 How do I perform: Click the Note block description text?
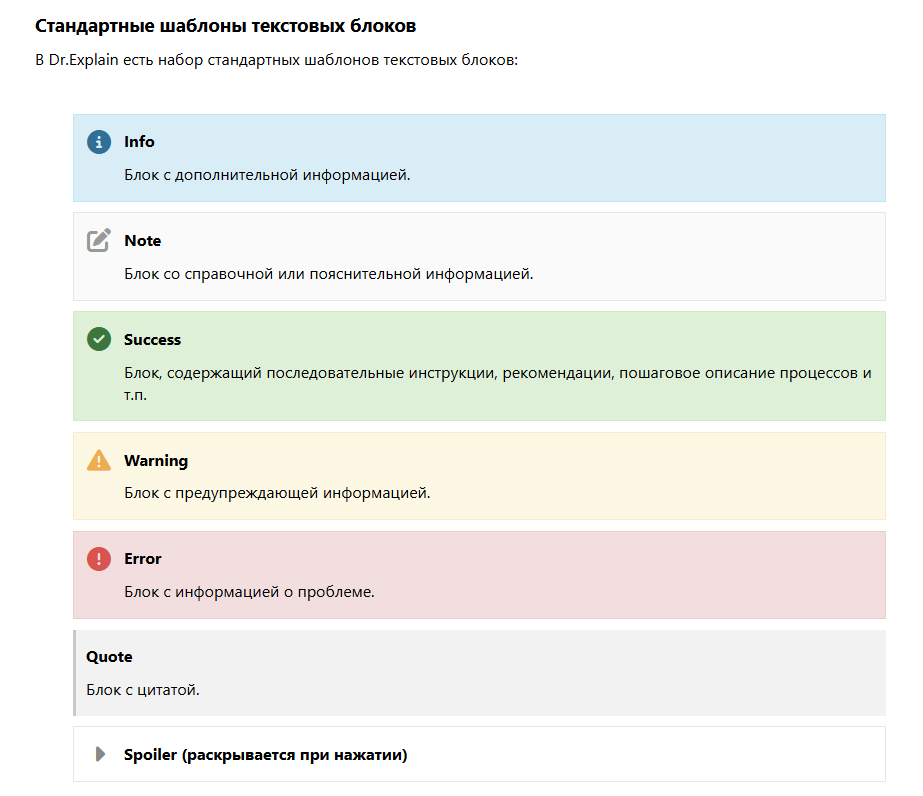(x=329, y=274)
